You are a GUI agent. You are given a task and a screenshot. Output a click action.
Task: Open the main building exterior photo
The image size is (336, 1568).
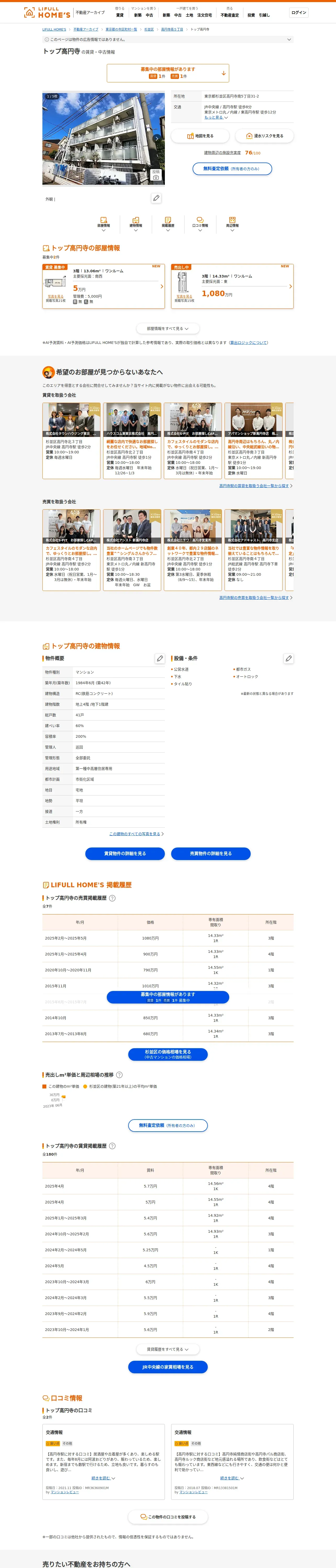tap(103, 138)
